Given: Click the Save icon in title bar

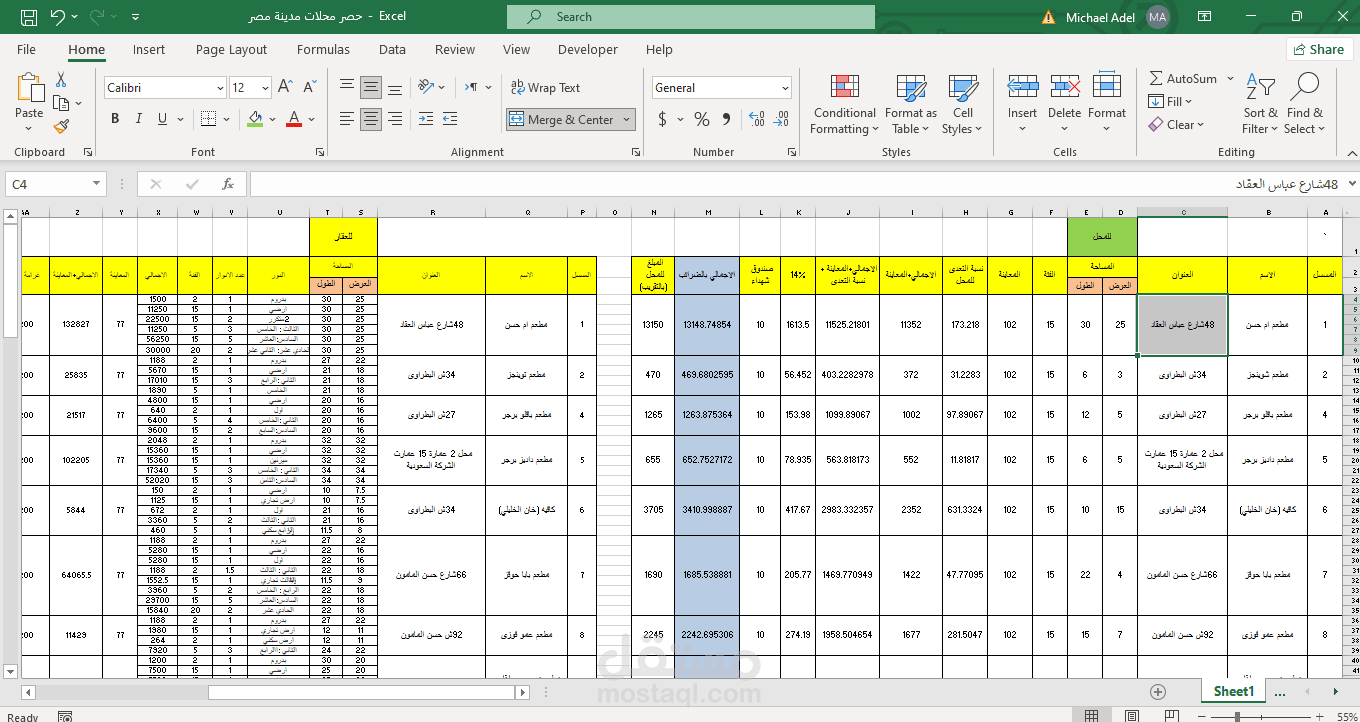Looking at the screenshot, I should click(29, 17).
